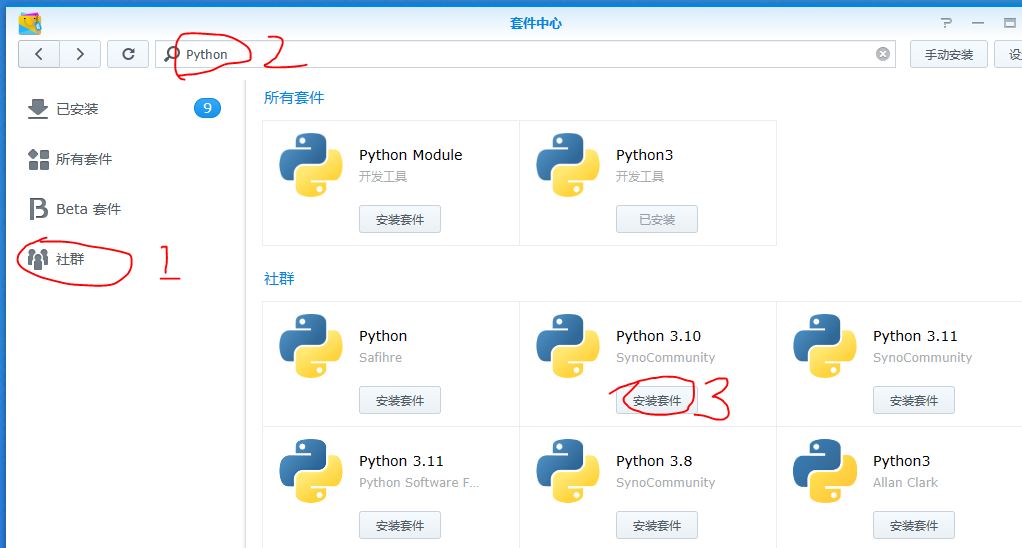Open the help question mark
The width and height of the screenshot is (1022, 548).
946,23
